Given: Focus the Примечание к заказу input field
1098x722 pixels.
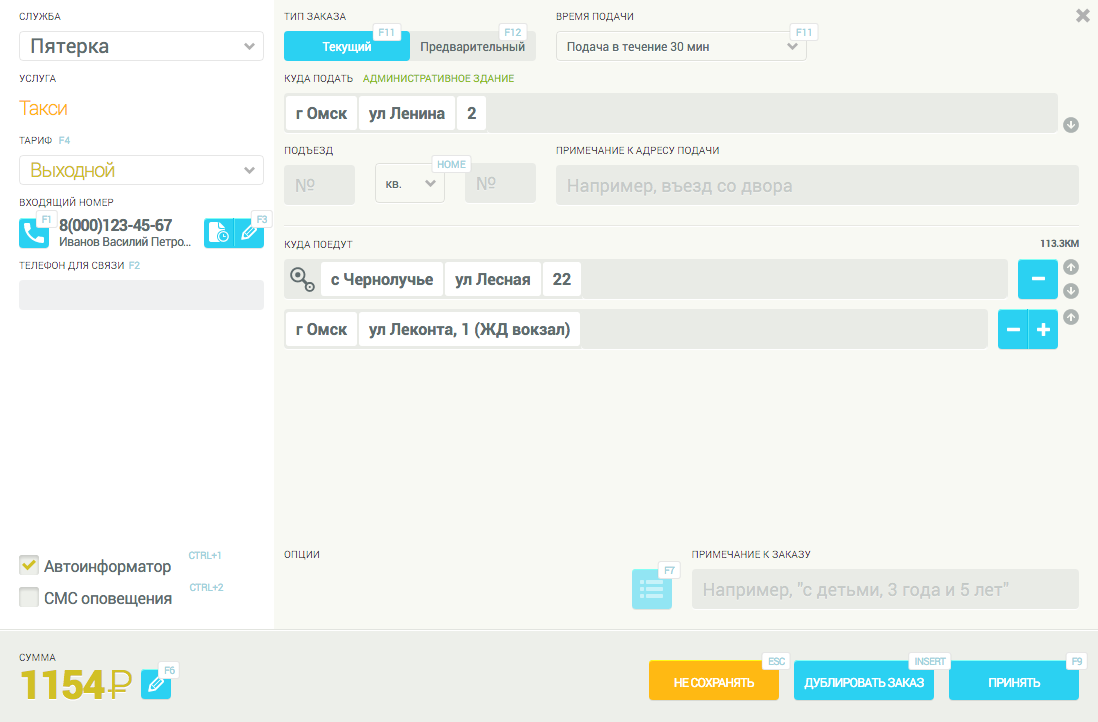Looking at the screenshot, I should (x=885, y=589).
